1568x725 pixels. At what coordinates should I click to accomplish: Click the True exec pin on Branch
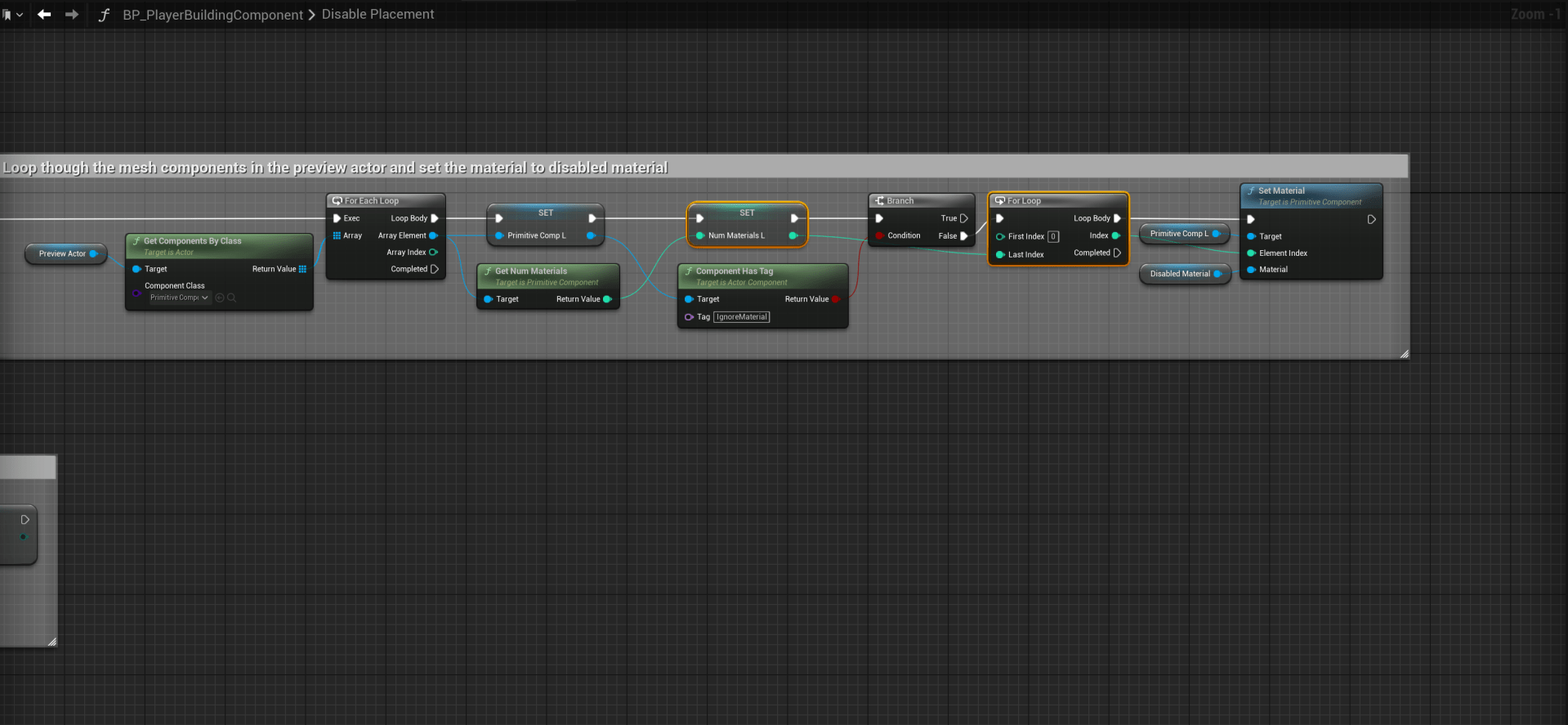point(964,218)
